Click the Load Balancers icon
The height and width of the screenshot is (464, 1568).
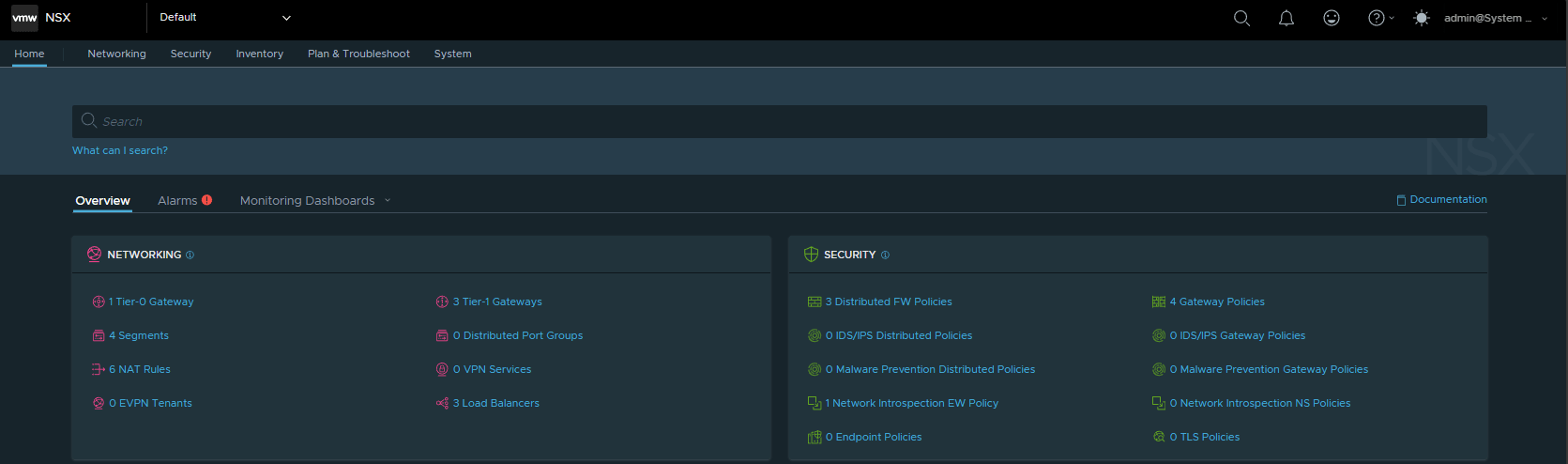pos(442,403)
